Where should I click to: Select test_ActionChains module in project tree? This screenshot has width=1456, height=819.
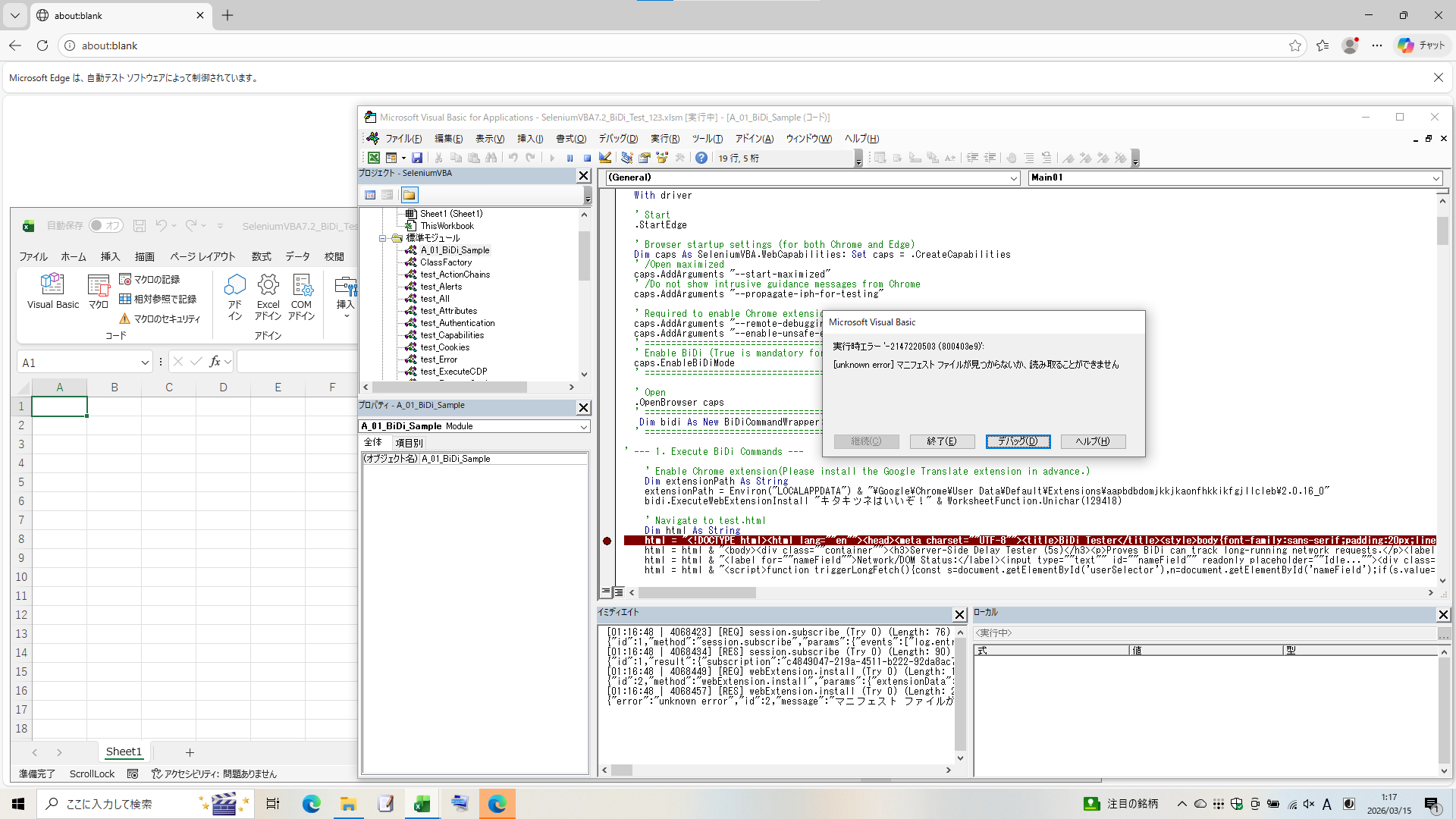click(455, 275)
